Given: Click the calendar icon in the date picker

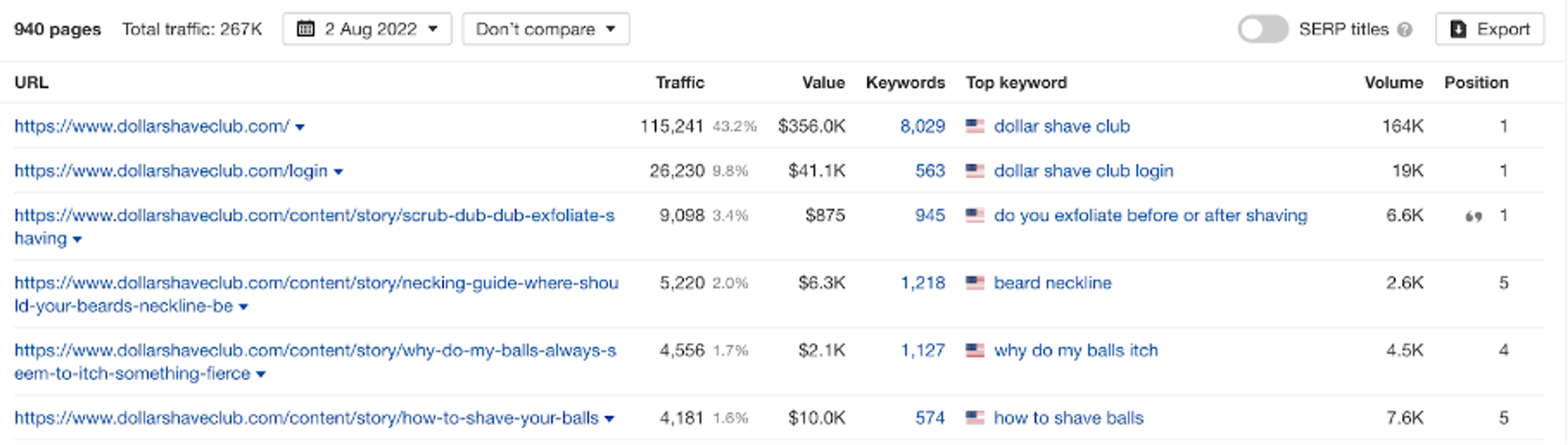Looking at the screenshot, I should point(305,29).
